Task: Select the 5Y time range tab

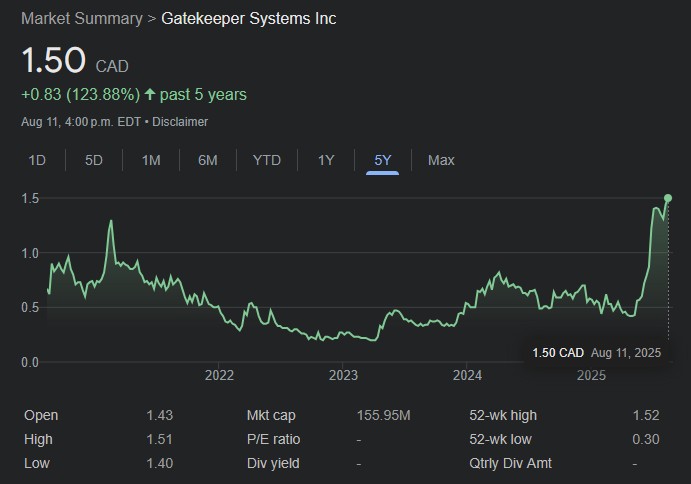Action: click(x=383, y=160)
